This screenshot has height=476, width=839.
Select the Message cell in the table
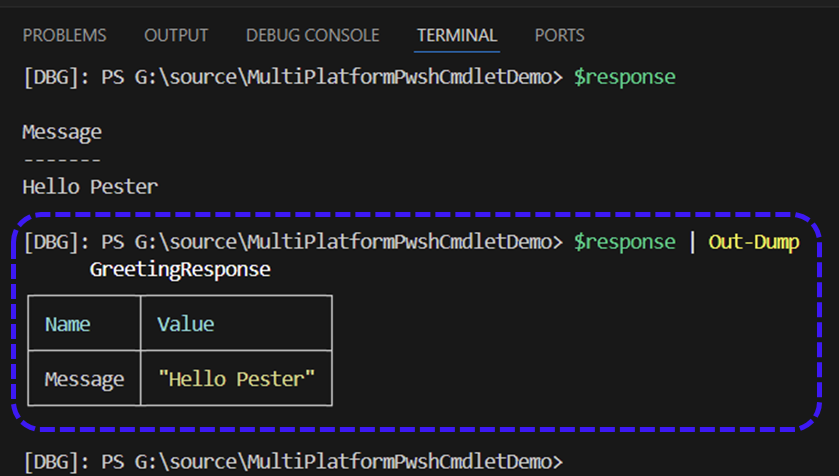84,379
